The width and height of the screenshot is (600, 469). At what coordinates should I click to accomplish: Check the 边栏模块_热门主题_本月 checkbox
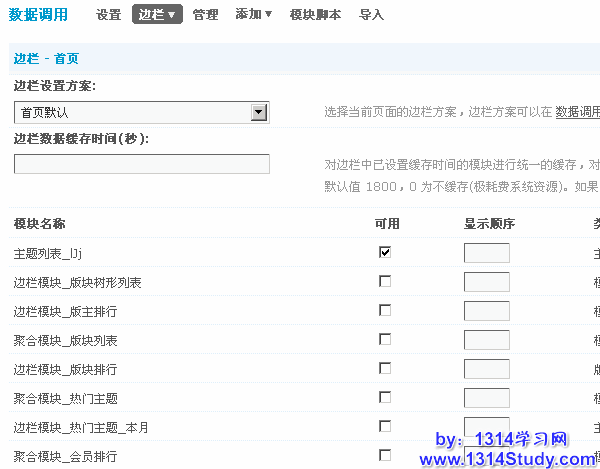[385, 426]
